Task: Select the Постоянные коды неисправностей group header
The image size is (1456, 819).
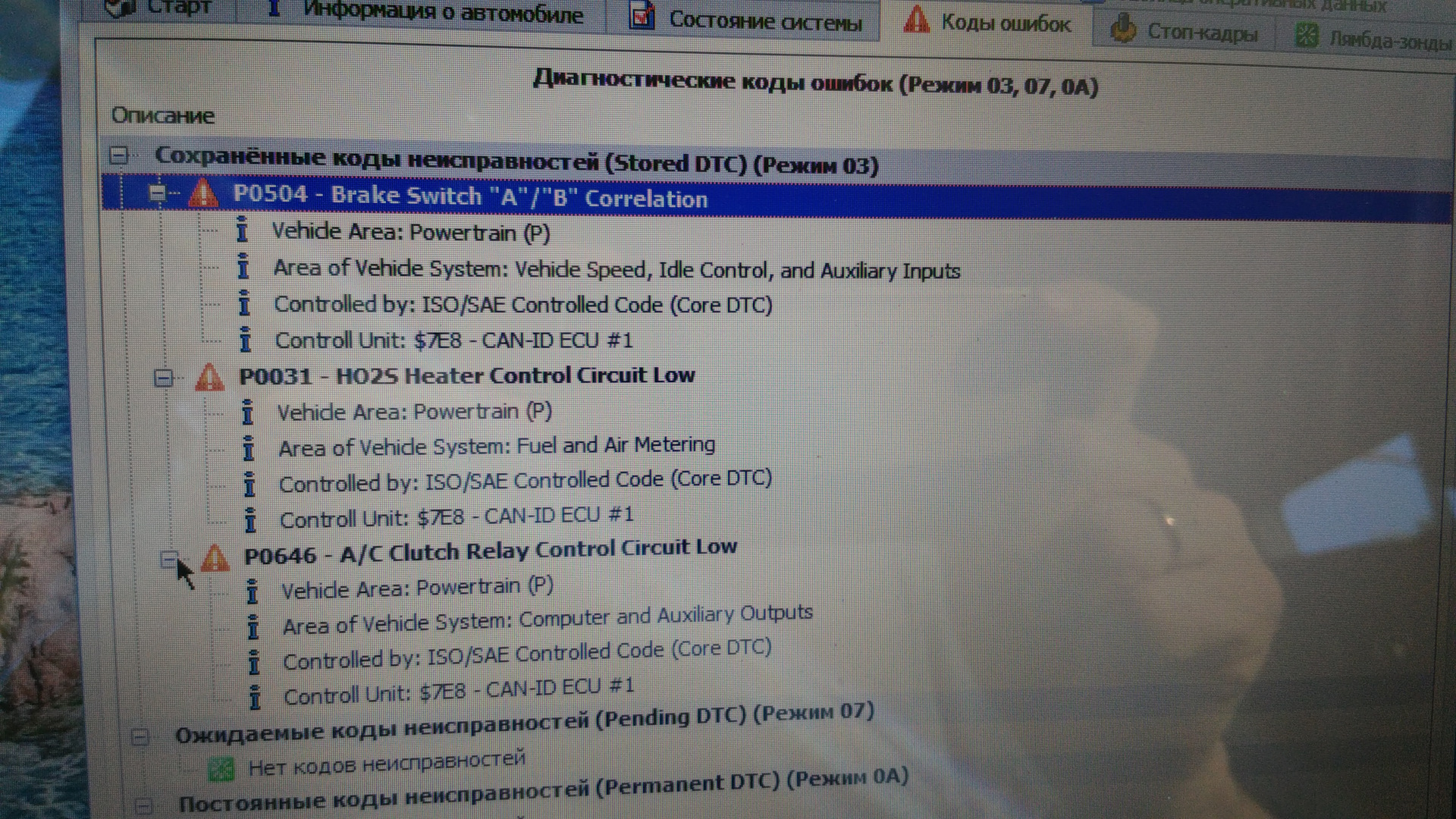Action: [544, 791]
